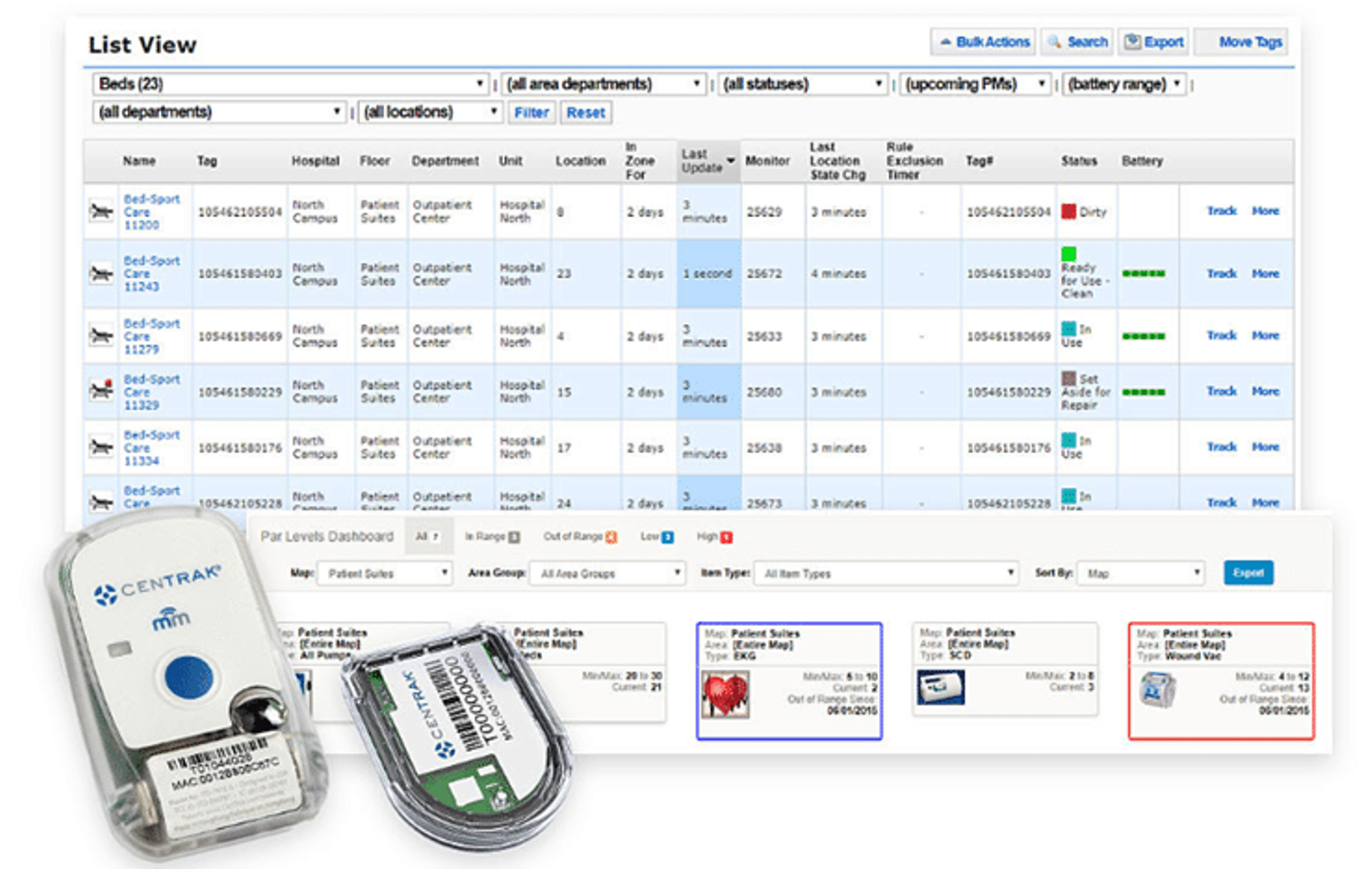Click the bed icon for Bed-Sport Care 11279
The height and width of the screenshot is (869, 1372).
coord(101,335)
